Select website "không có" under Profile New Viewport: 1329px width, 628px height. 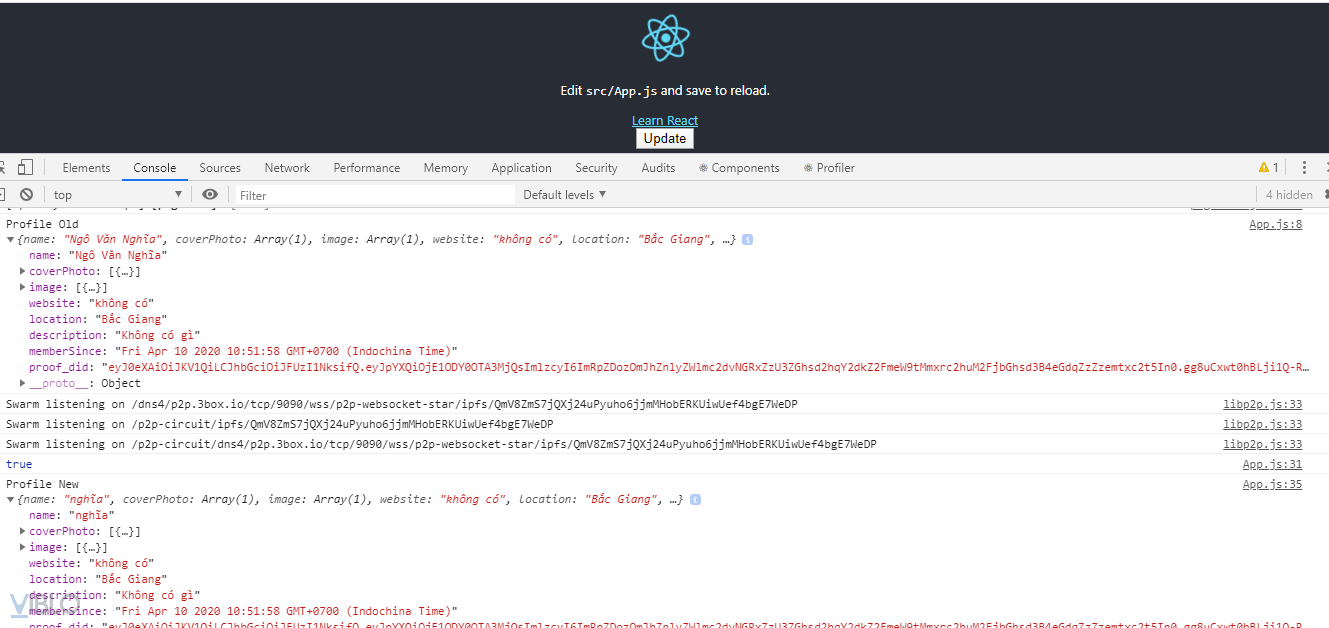tap(91, 563)
